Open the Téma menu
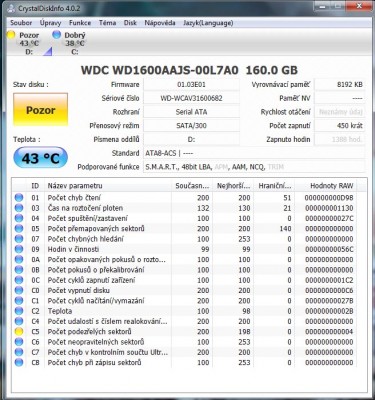This screenshot has height=400, width=375. tap(107, 23)
